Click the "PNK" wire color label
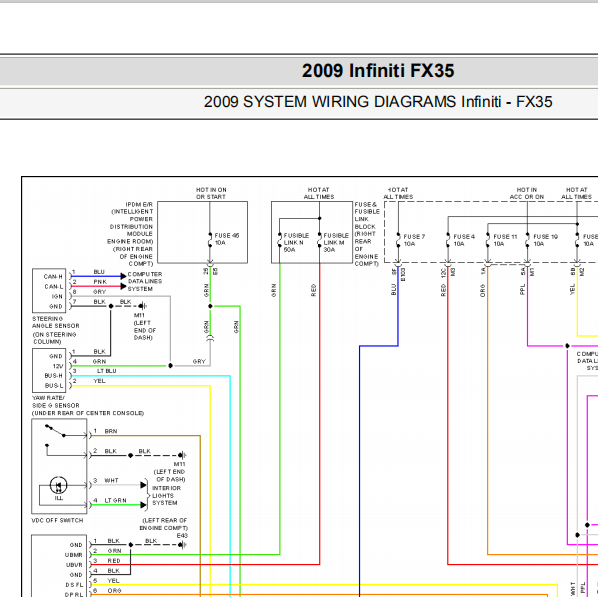The image size is (598, 597). click(100, 282)
